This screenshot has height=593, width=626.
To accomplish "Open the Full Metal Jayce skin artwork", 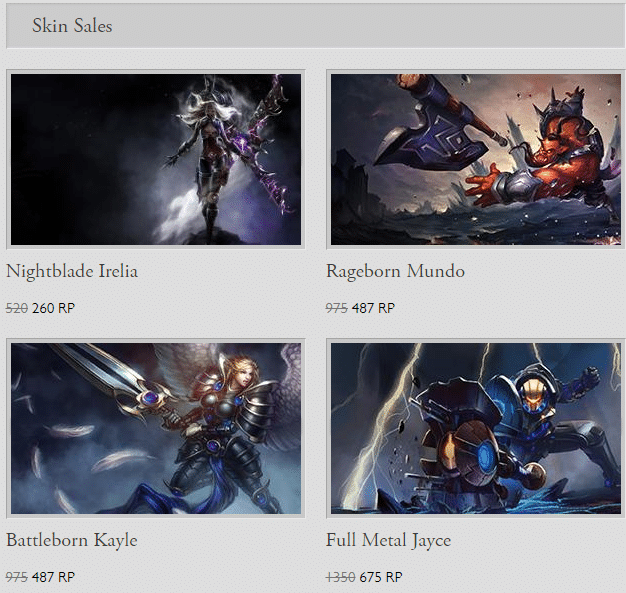I will [x=476, y=428].
